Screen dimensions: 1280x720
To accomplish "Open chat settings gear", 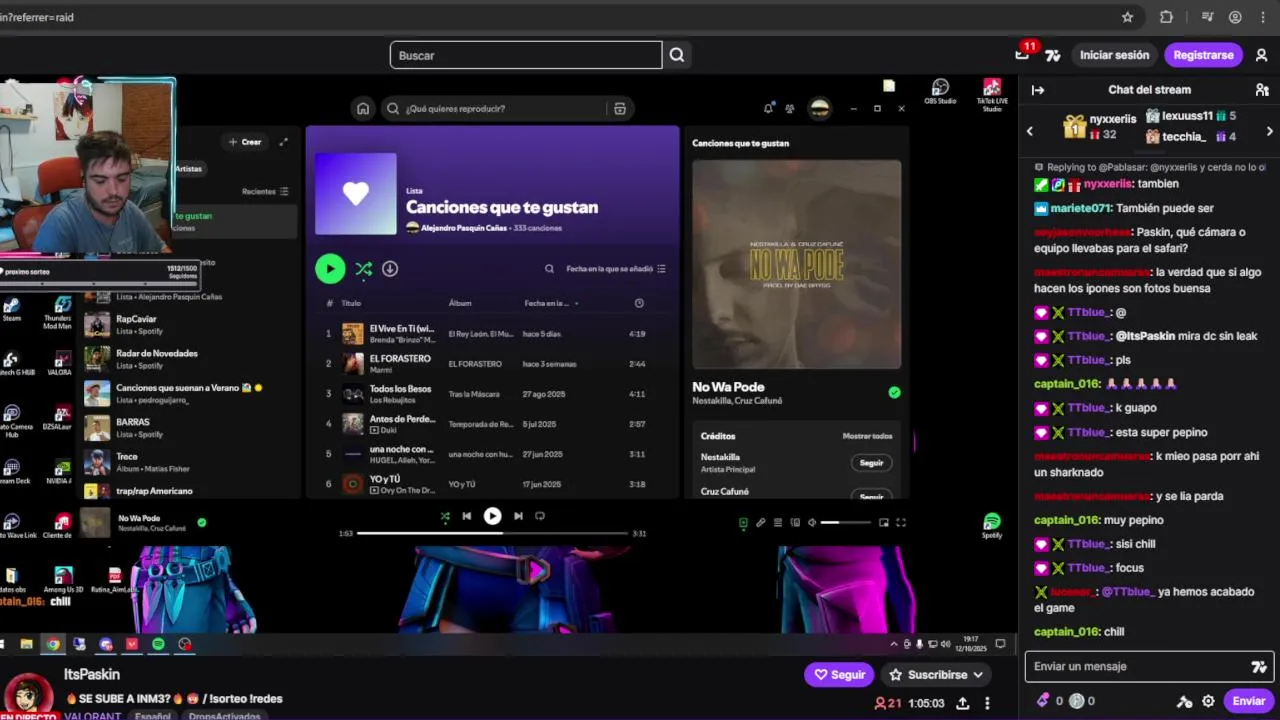I will [x=1208, y=701].
